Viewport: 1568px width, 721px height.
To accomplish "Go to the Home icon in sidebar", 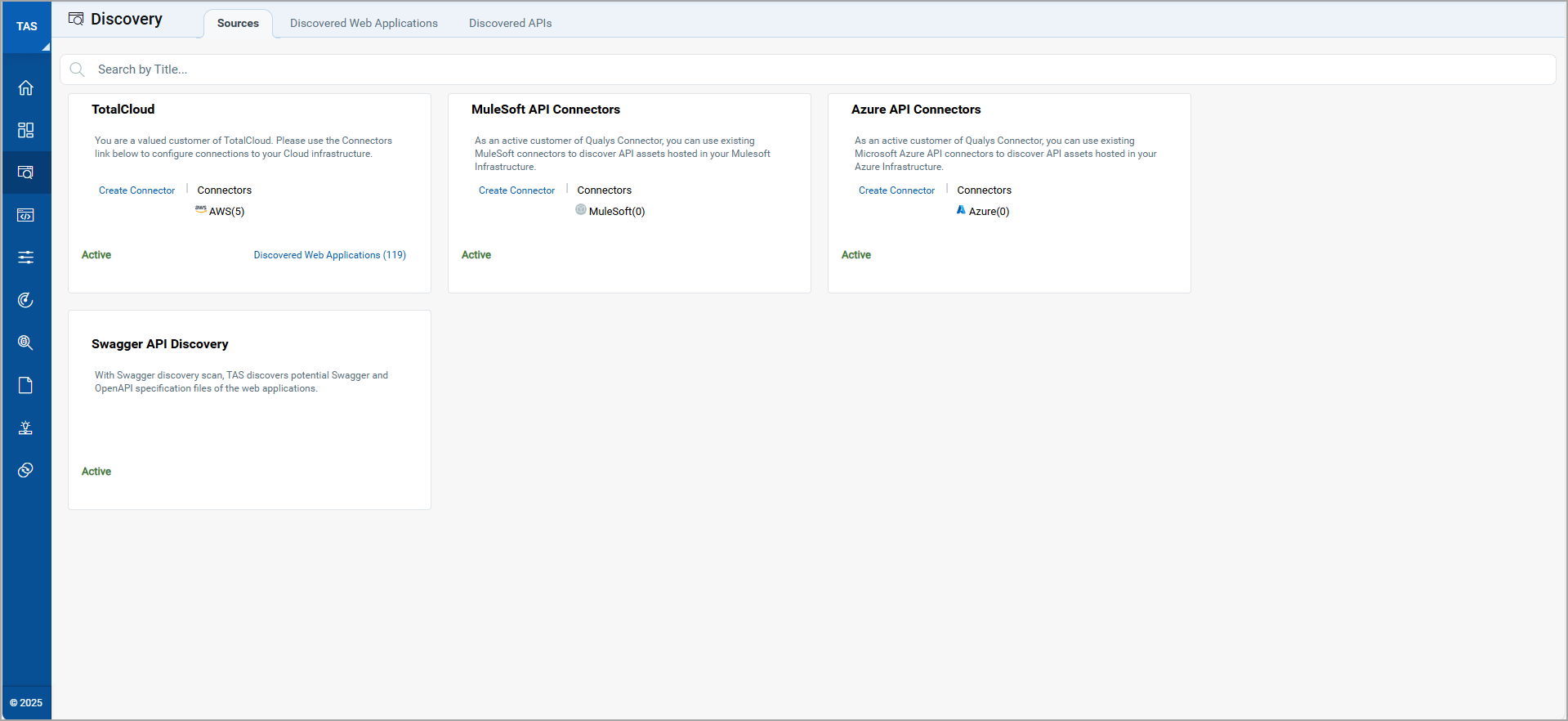I will point(26,87).
